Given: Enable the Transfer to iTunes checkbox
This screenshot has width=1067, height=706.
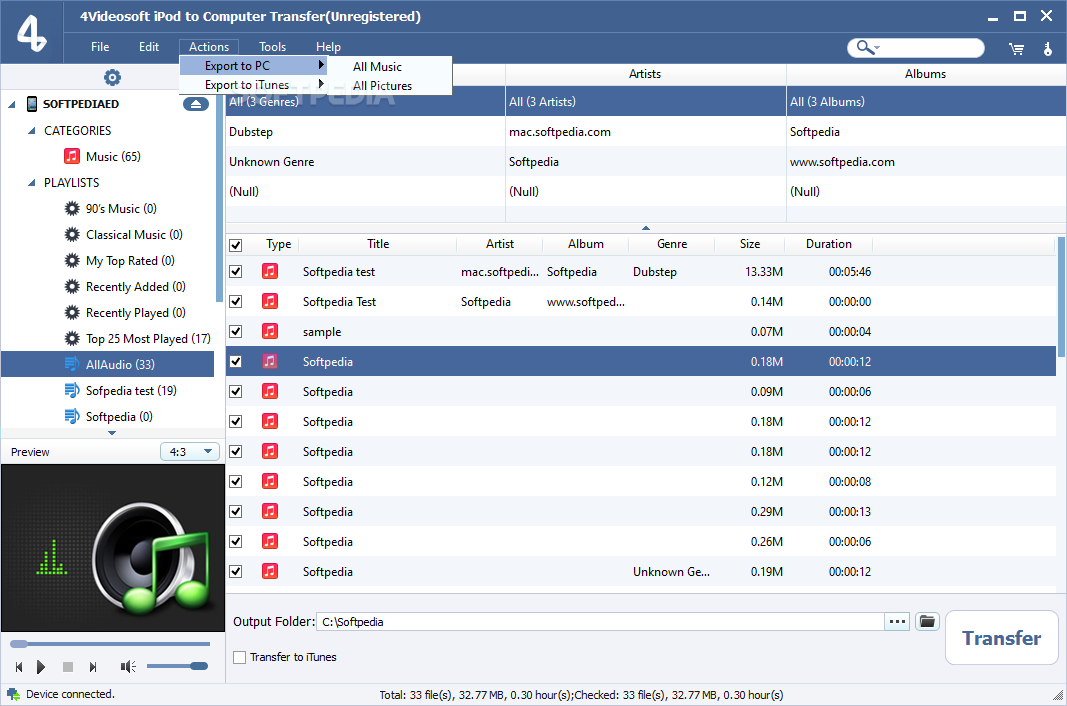Looking at the screenshot, I should click(x=240, y=657).
